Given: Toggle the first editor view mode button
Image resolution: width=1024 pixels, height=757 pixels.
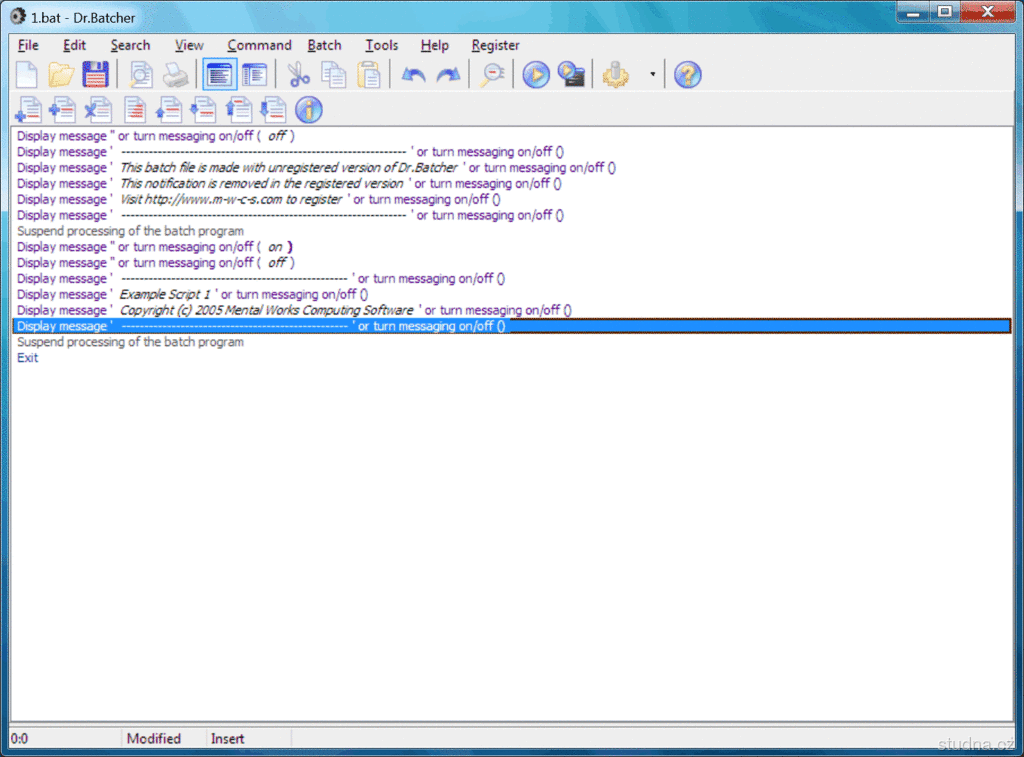Looking at the screenshot, I should click(x=219, y=75).
